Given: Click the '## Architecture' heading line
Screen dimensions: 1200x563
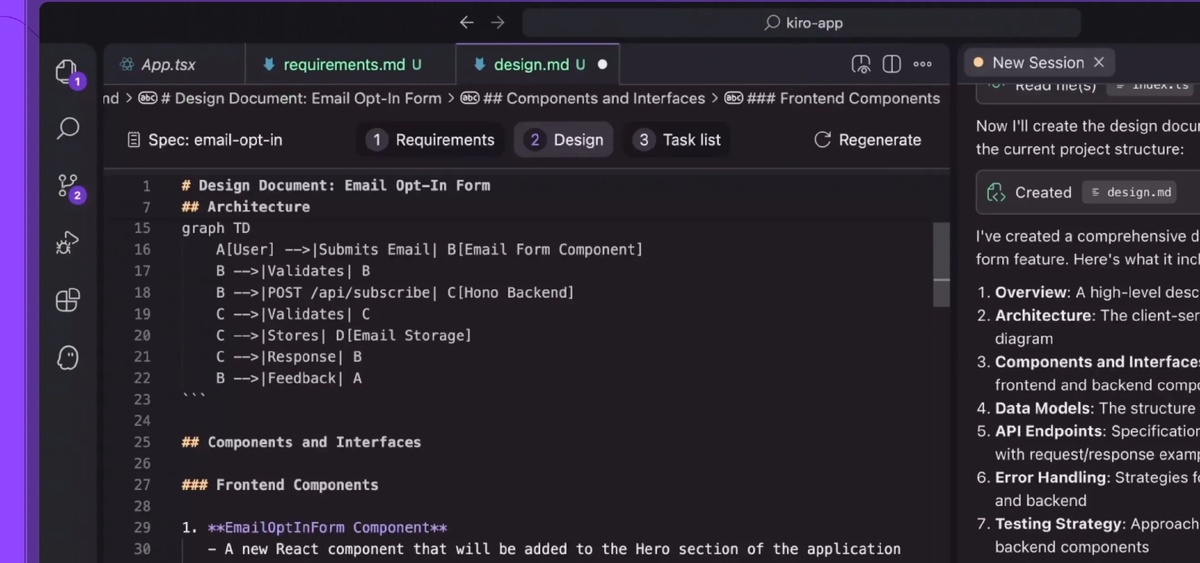Looking at the screenshot, I should tap(246, 207).
